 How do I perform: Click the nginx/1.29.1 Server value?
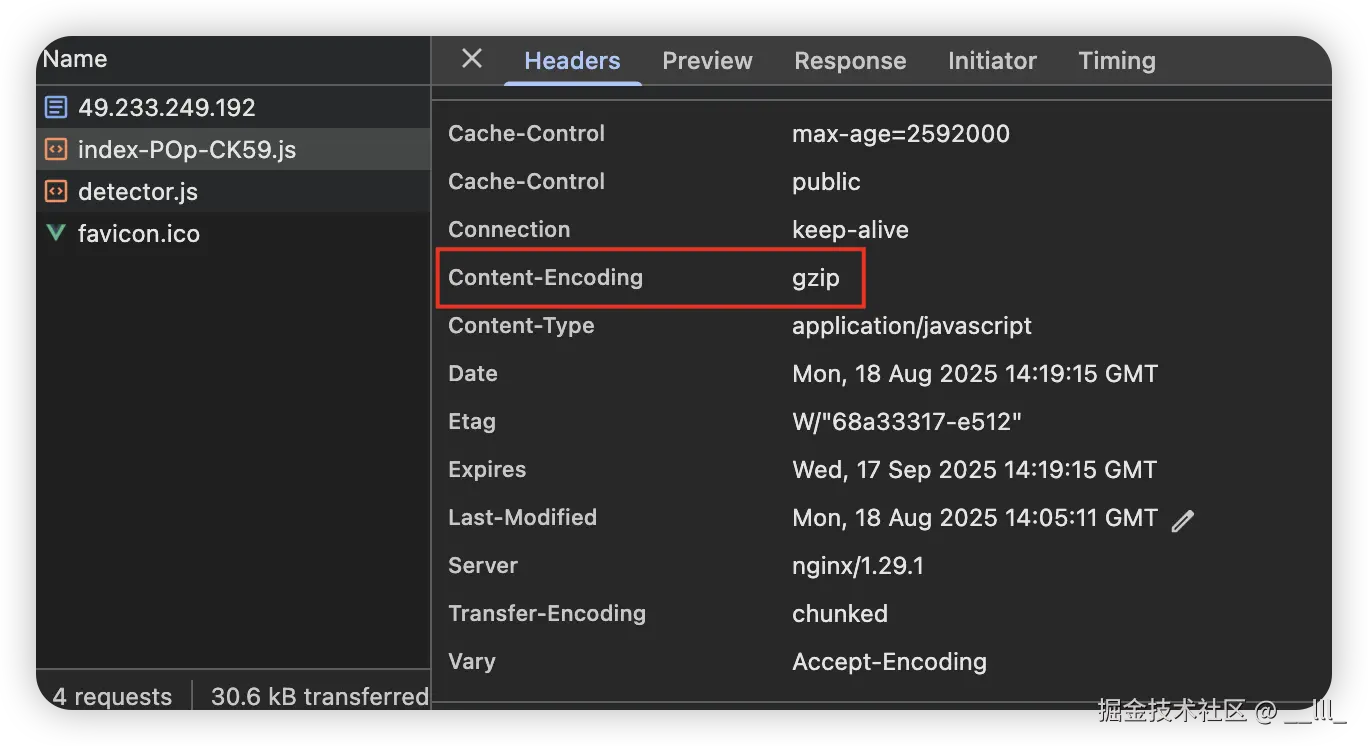[858, 566]
